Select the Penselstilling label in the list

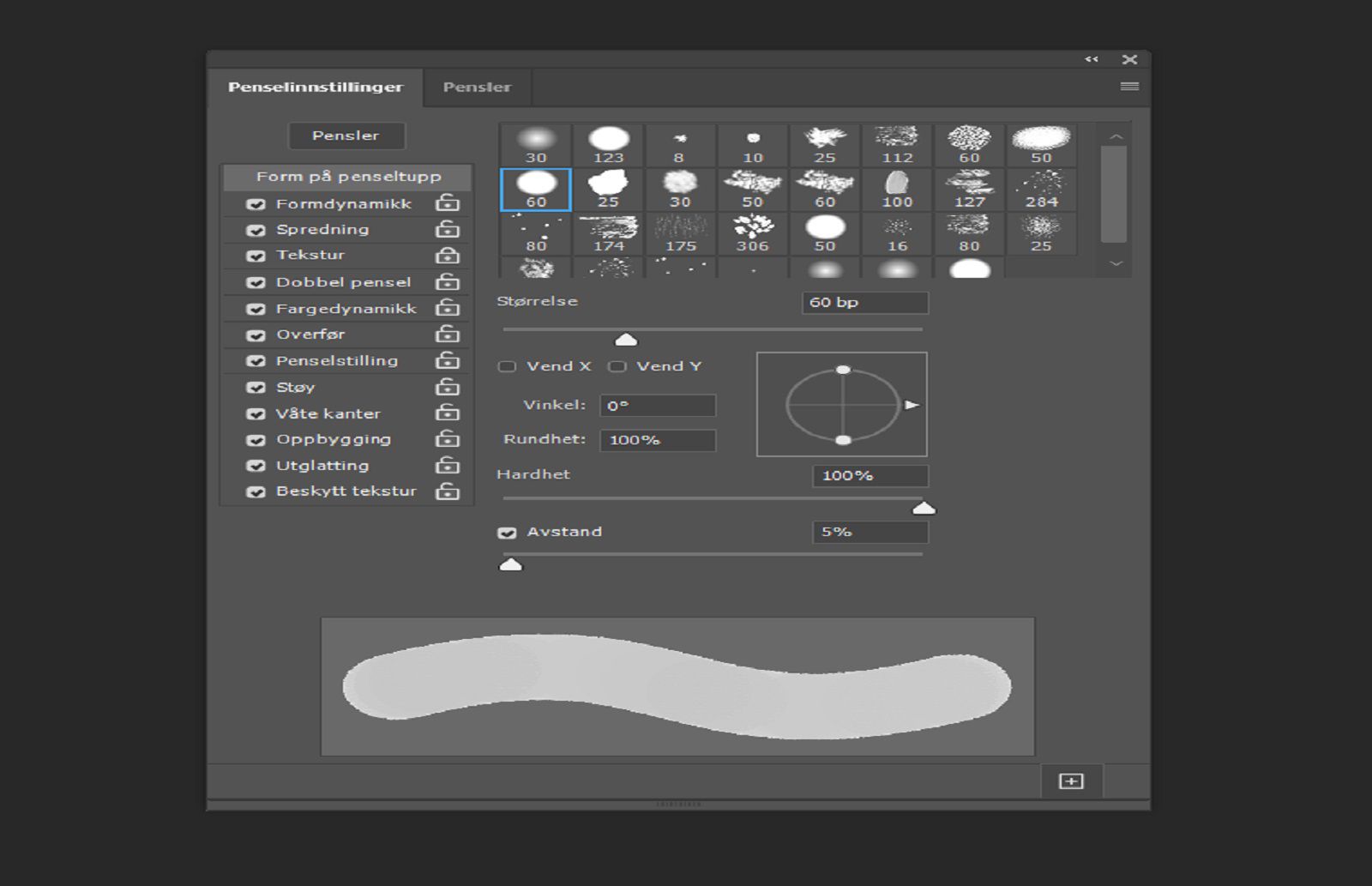click(x=337, y=360)
